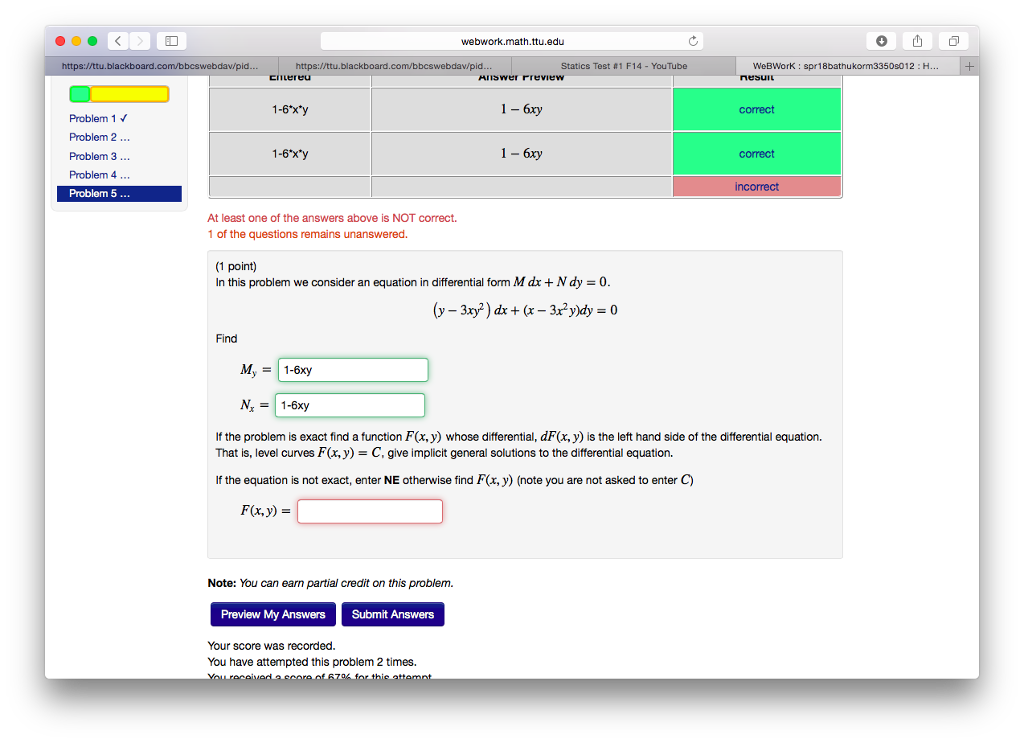
Task: Expand Problem 4 in the problem list
Action: [98, 174]
